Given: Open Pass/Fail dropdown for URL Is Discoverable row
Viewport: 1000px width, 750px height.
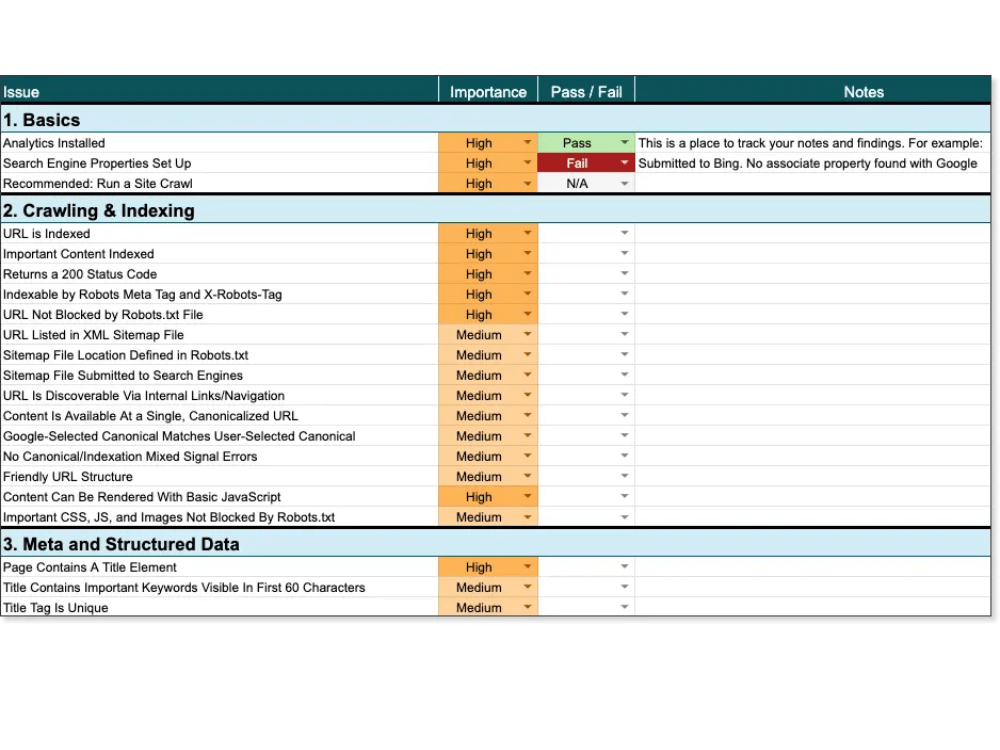Looking at the screenshot, I should coord(624,395).
